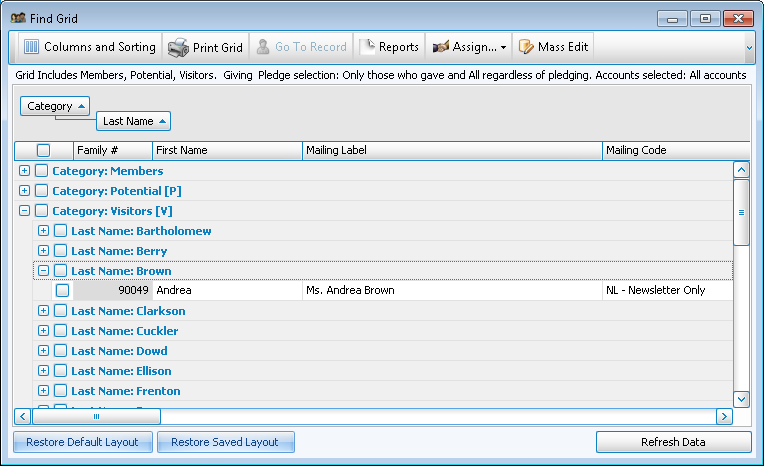This screenshot has height=466, width=764.
Task: Click the Last Name grouping chip
Action: (x=133, y=121)
